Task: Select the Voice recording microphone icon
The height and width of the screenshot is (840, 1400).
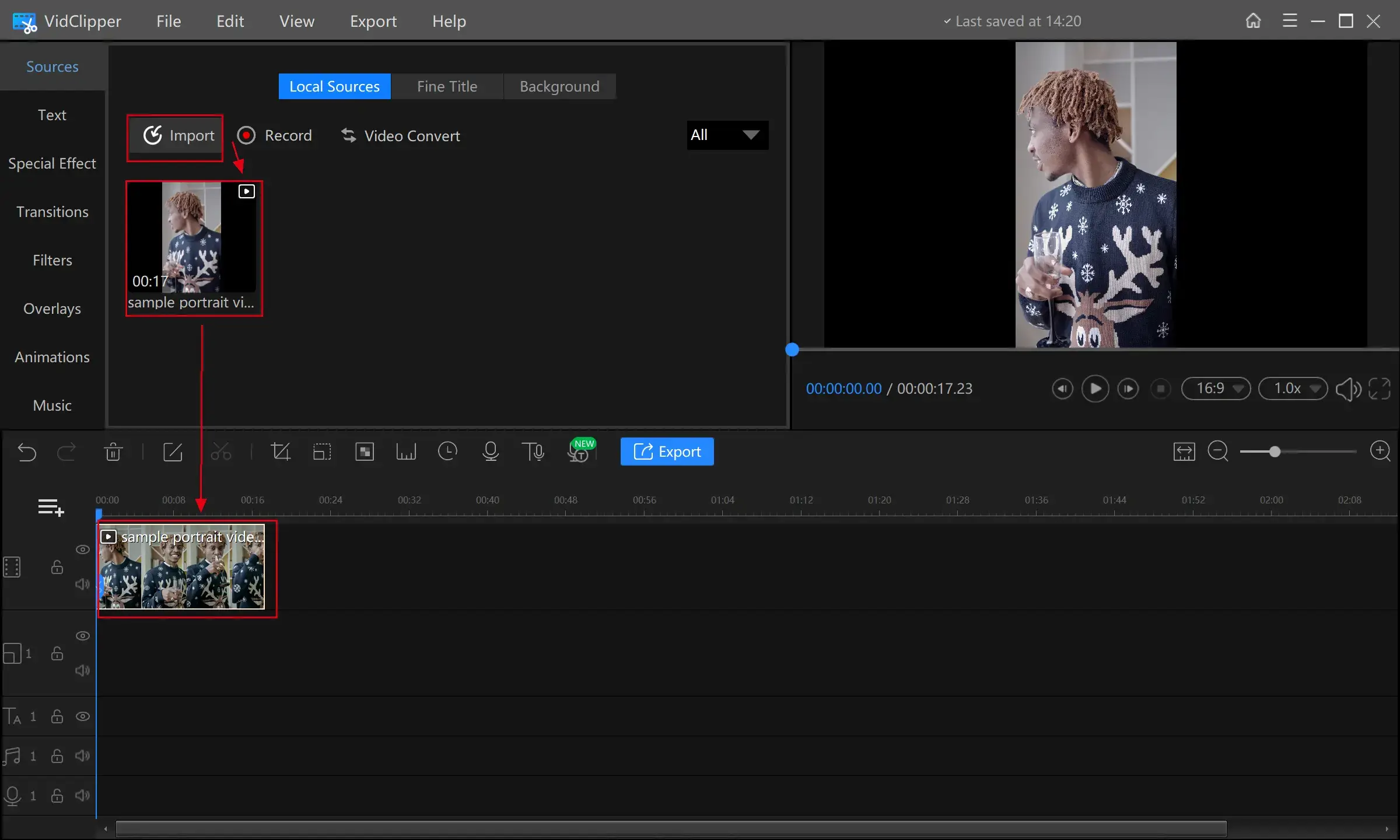Action: [x=491, y=452]
